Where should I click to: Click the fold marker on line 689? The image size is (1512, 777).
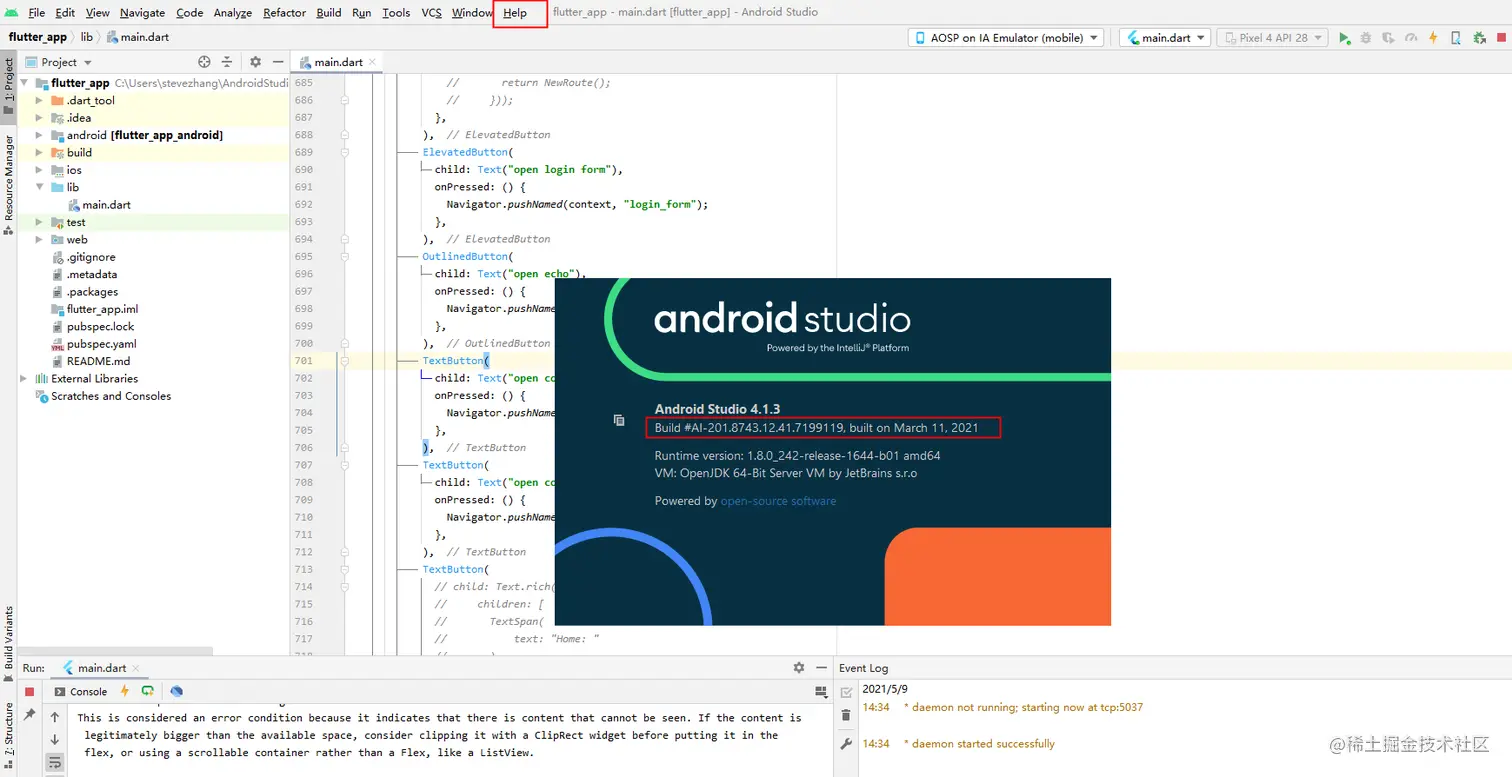tap(345, 153)
